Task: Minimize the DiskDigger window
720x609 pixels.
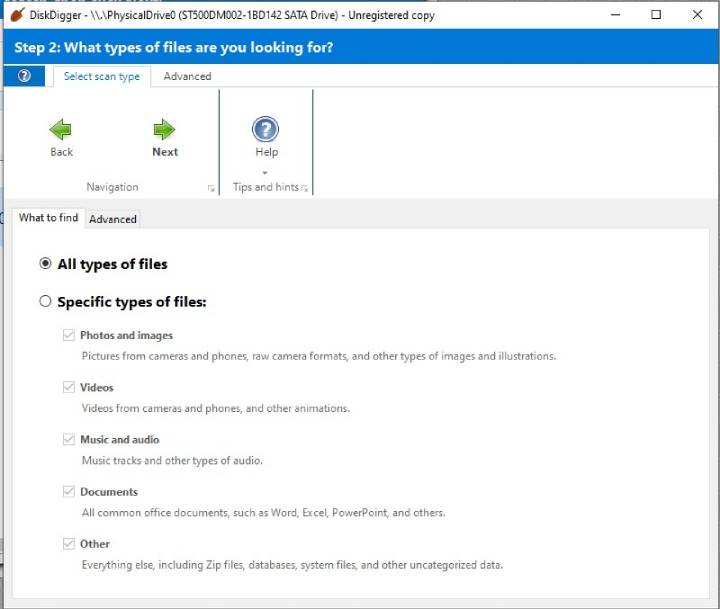Action: pyautogui.click(x=615, y=15)
